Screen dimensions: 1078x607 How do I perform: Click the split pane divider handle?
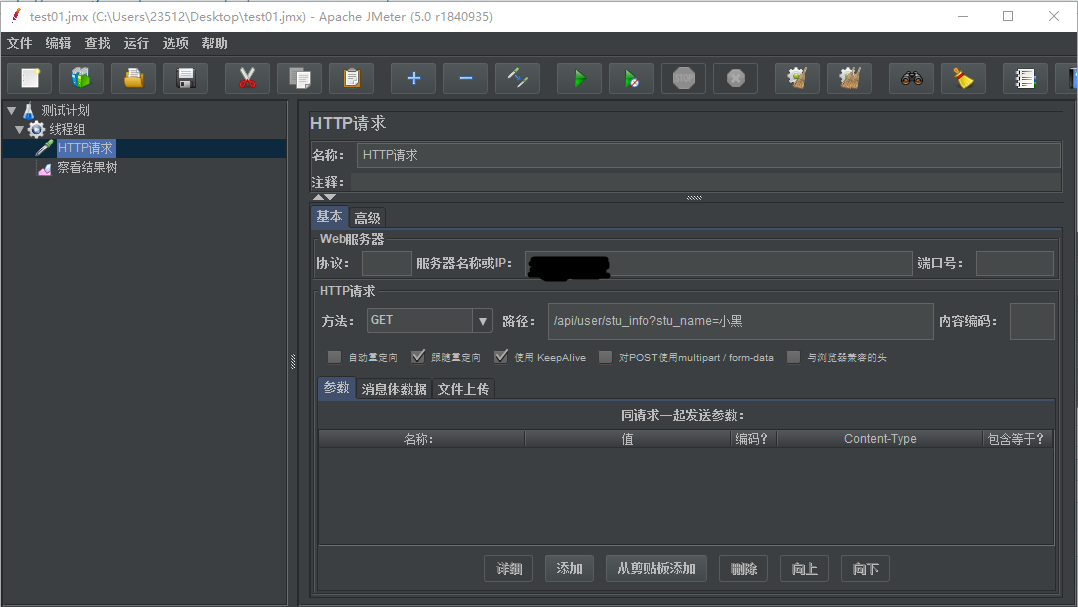click(293, 361)
